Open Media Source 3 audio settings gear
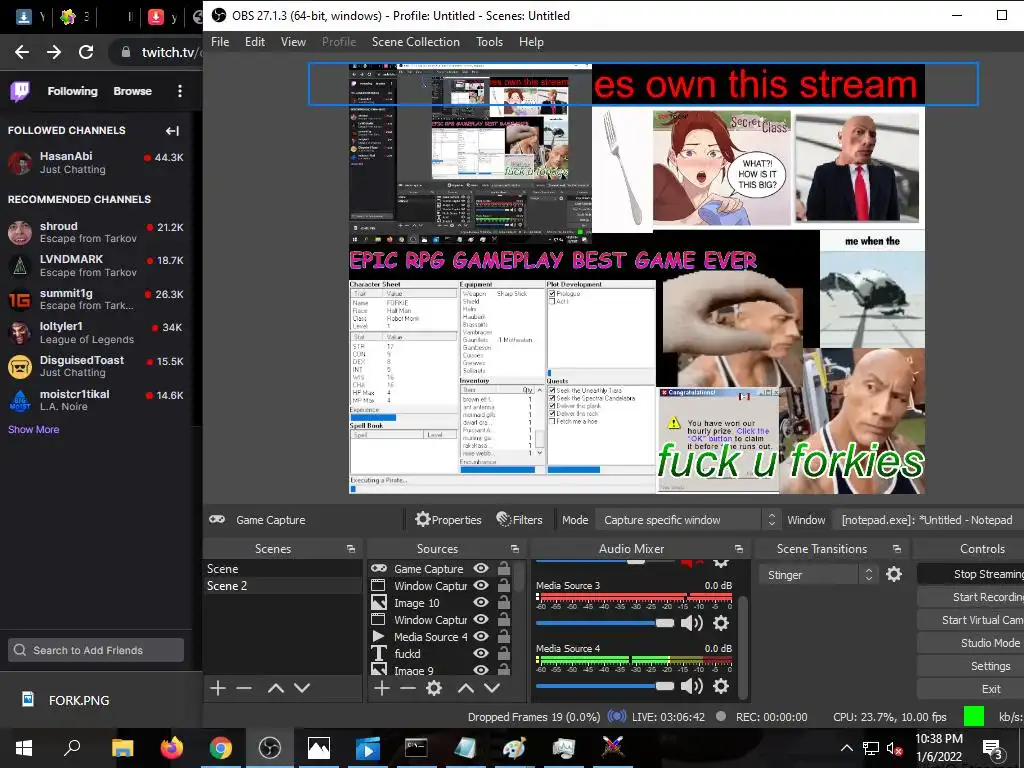The image size is (1024, 768). pos(721,623)
